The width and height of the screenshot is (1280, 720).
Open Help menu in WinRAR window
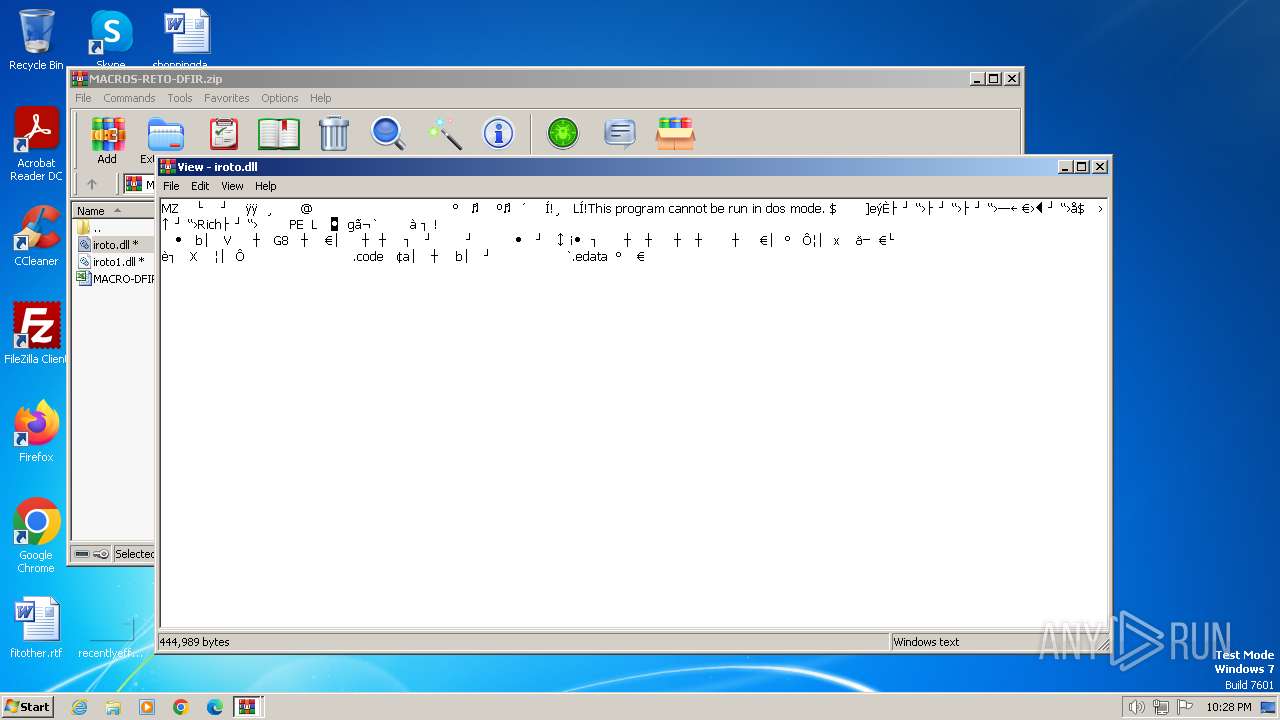[320, 98]
